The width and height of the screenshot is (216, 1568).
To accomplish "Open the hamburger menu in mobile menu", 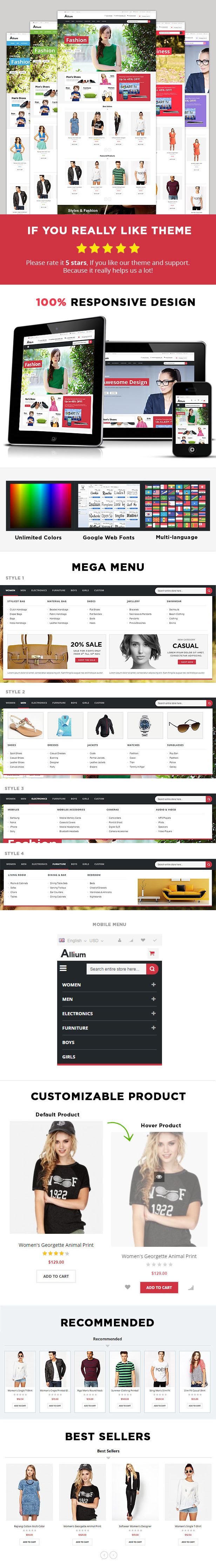I will tap(63, 968).
